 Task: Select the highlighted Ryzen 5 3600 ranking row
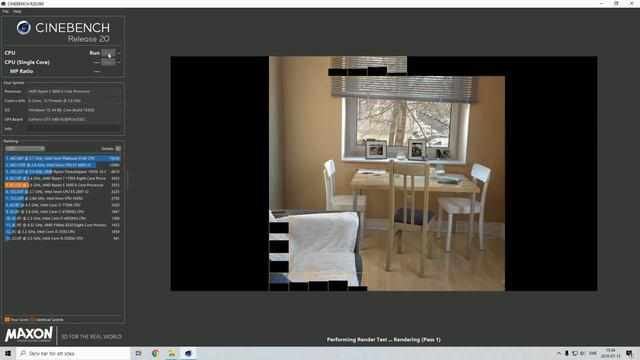(62, 185)
